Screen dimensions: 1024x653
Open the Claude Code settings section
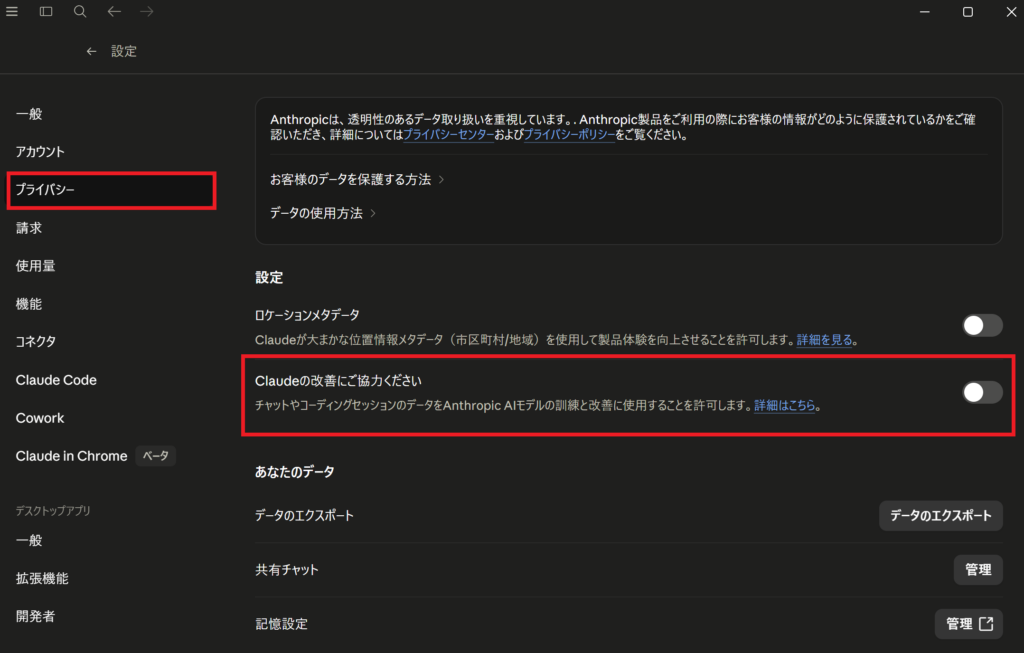(x=56, y=380)
